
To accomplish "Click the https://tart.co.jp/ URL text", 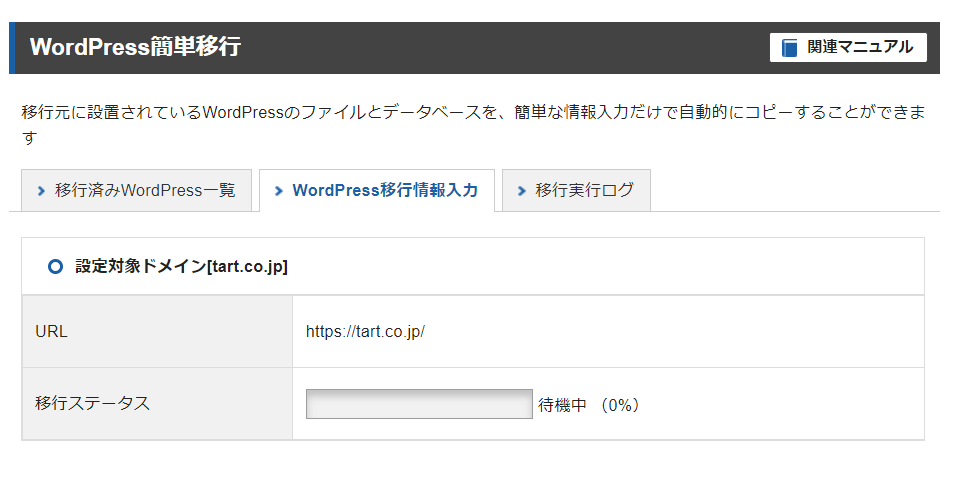I will (x=365, y=331).
